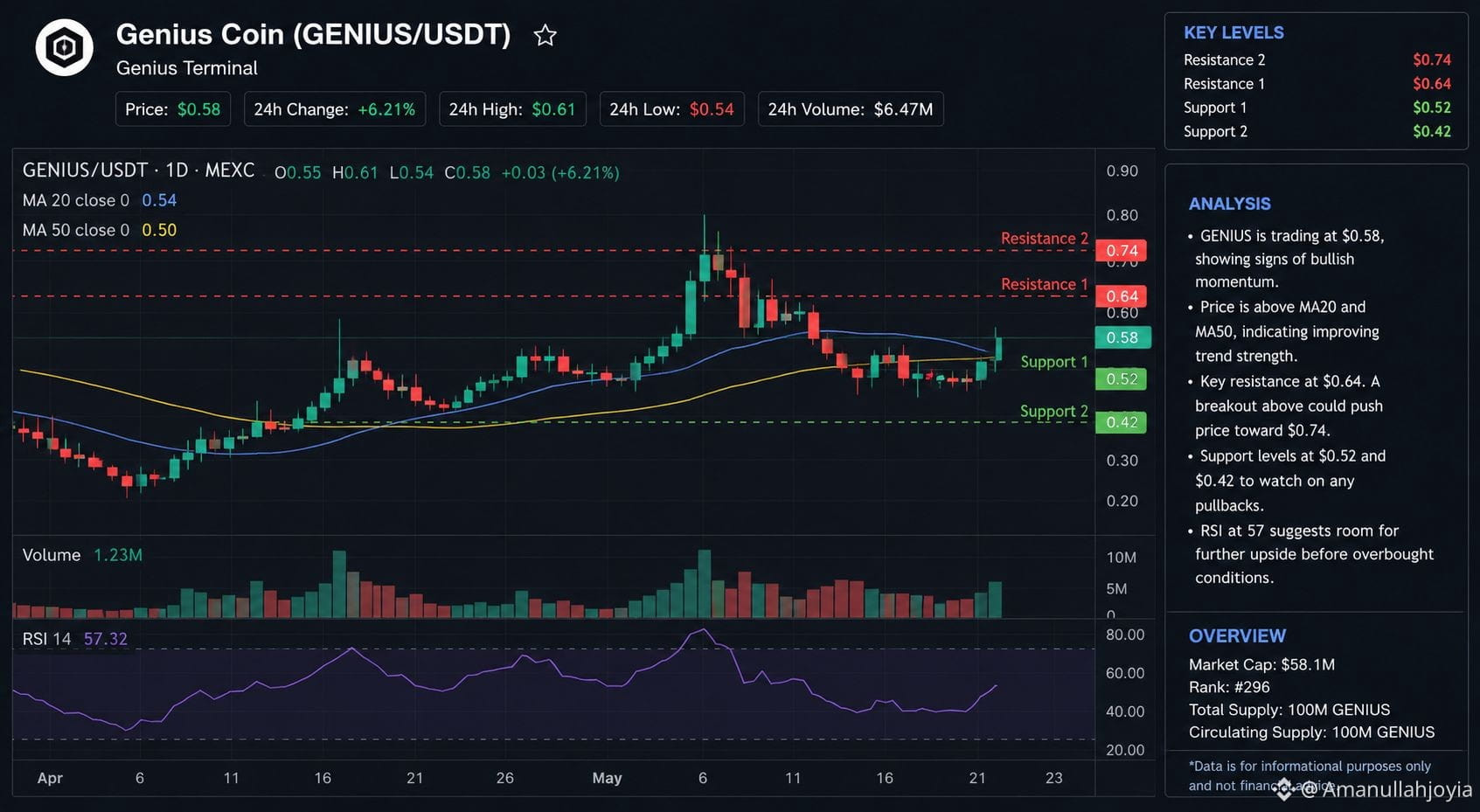Click the green 0.52 price axis tag
The height and width of the screenshot is (812, 1480).
coord(1122,378)
